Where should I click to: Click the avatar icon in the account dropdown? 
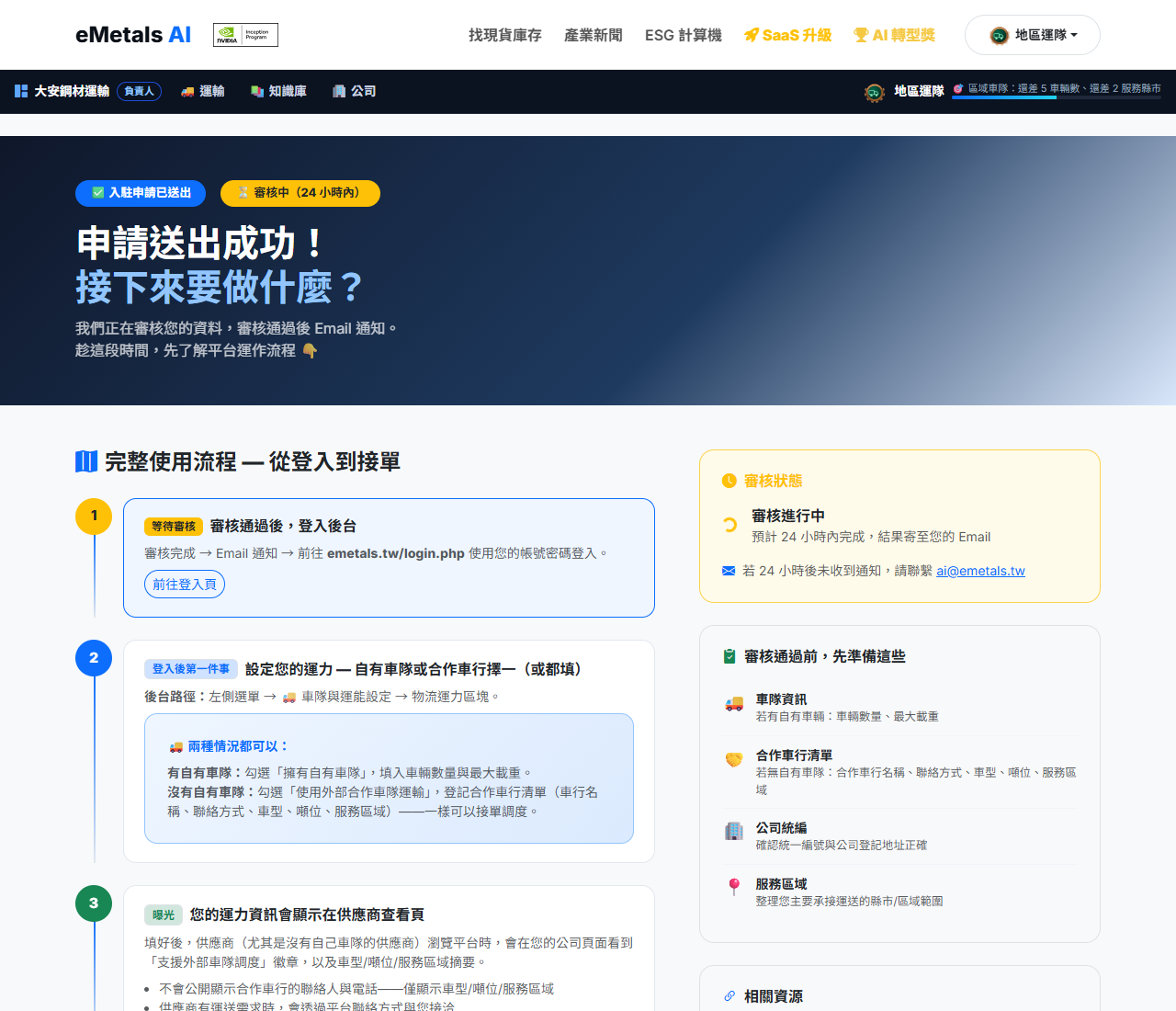pos(999,36)
